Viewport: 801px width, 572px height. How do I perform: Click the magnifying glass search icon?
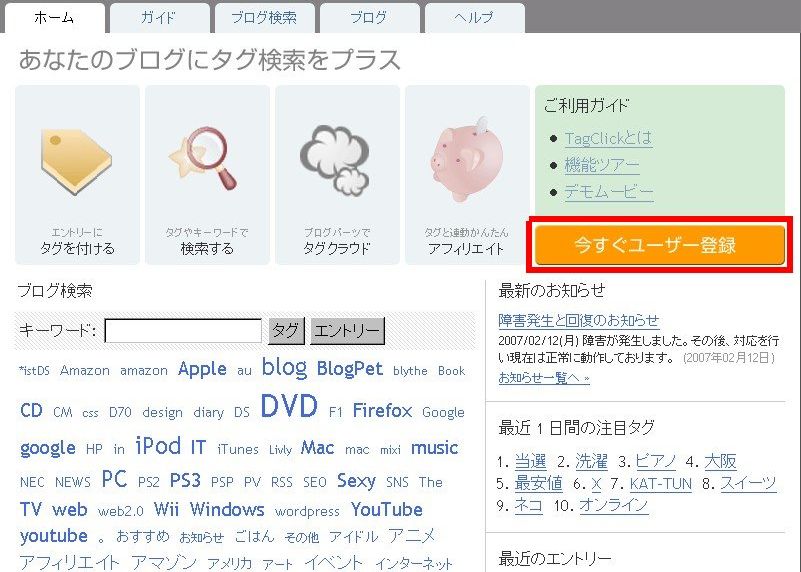click(x=204, y=158)
